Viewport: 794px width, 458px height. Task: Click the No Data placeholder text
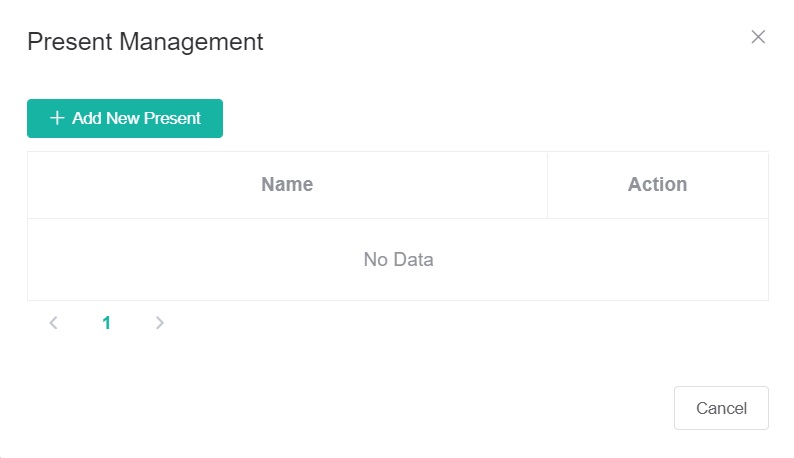[x=398, y=260]
